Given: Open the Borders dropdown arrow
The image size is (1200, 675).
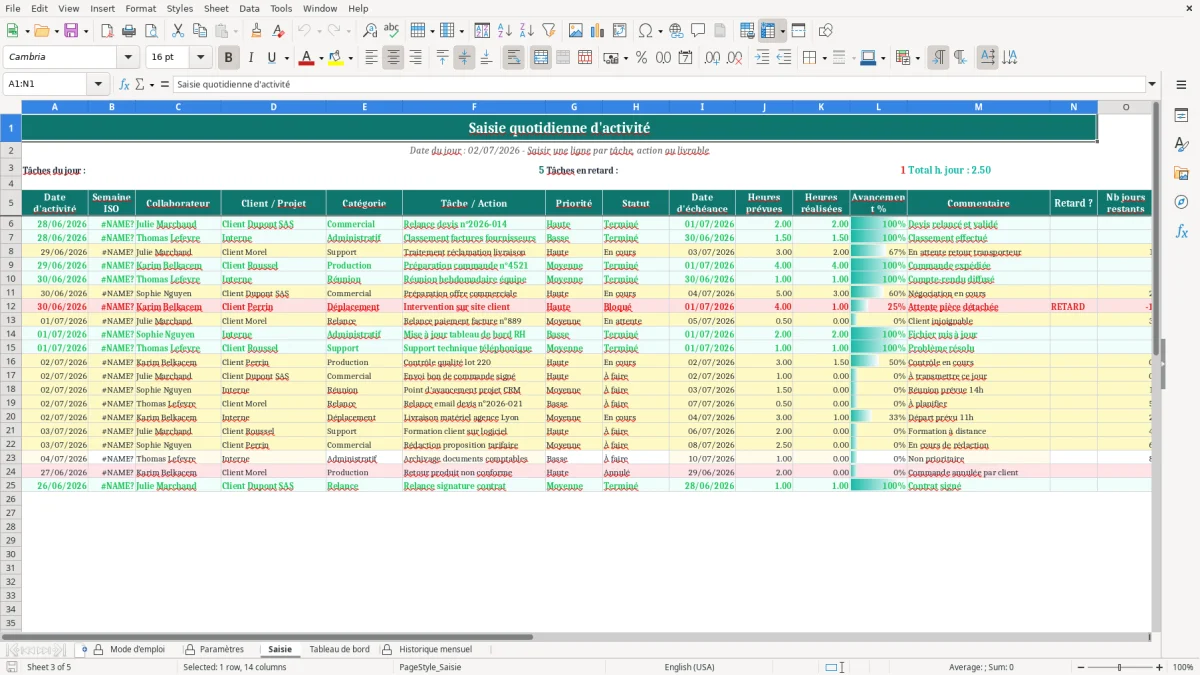Looking at the screenshot, I should (x=824, y=58).
